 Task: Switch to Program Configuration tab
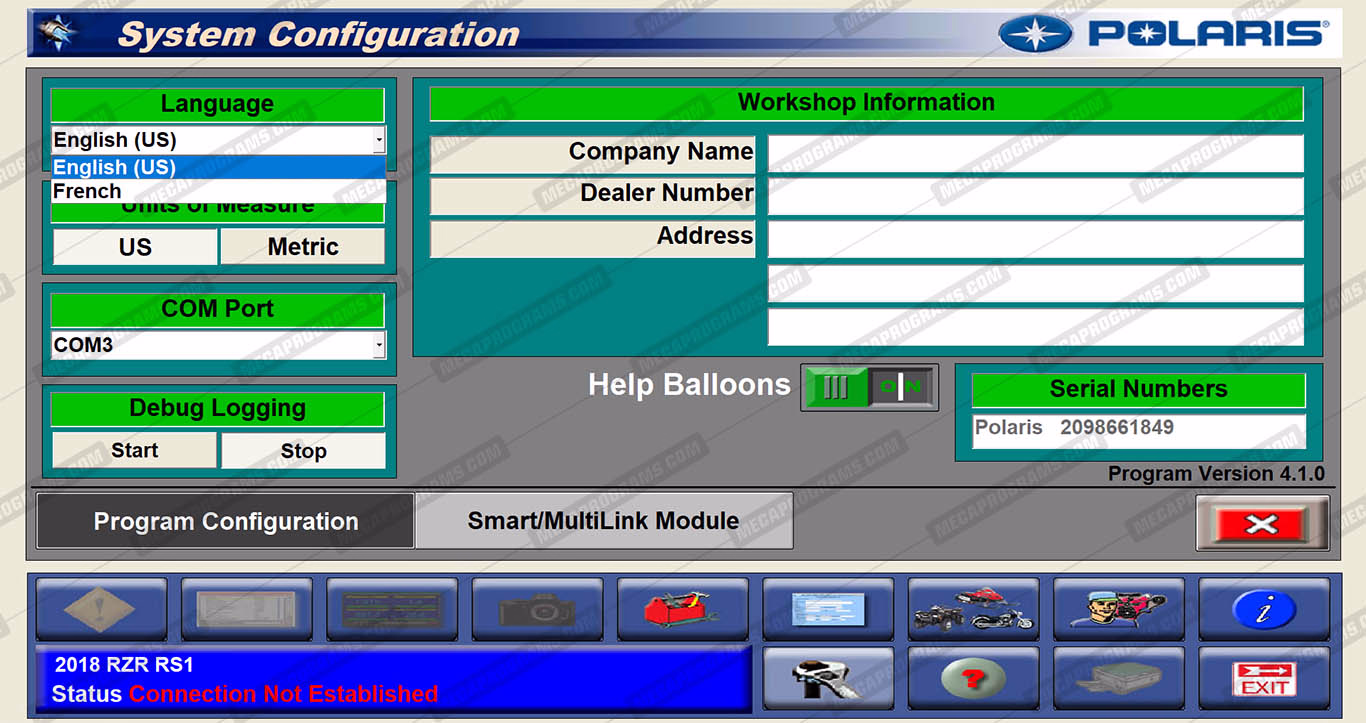[x=225, y=521]
